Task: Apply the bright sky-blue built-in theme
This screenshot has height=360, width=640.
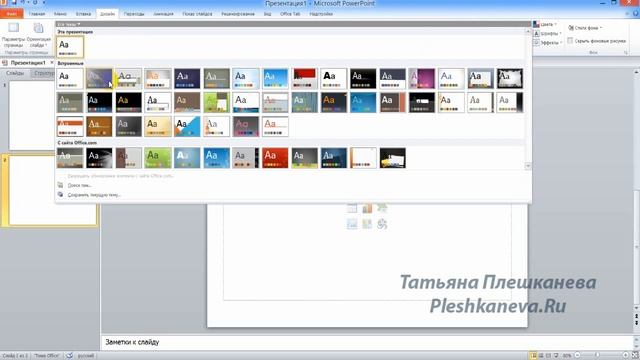Action: point(275,78)
